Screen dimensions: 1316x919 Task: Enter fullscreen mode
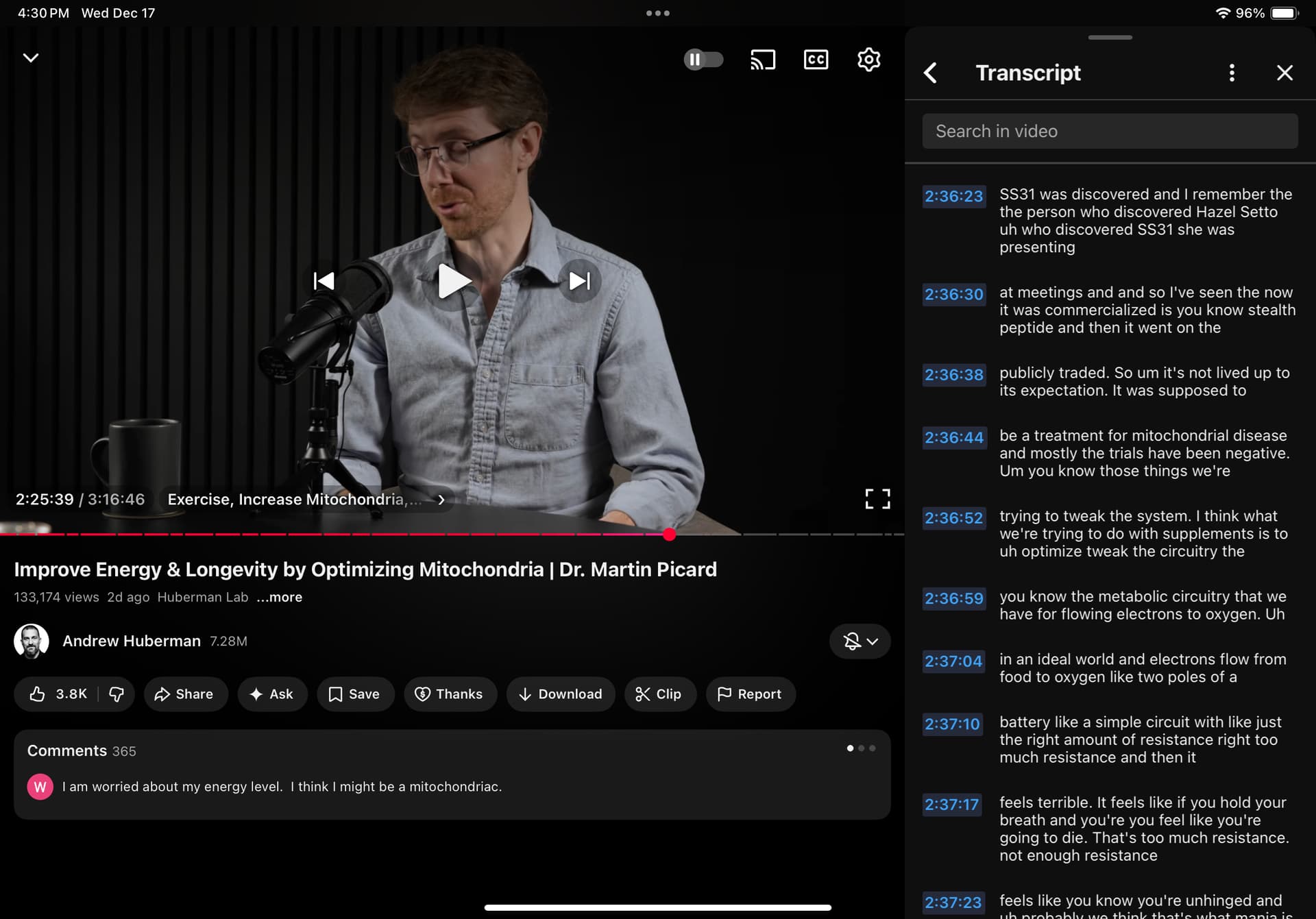(877, 499)
